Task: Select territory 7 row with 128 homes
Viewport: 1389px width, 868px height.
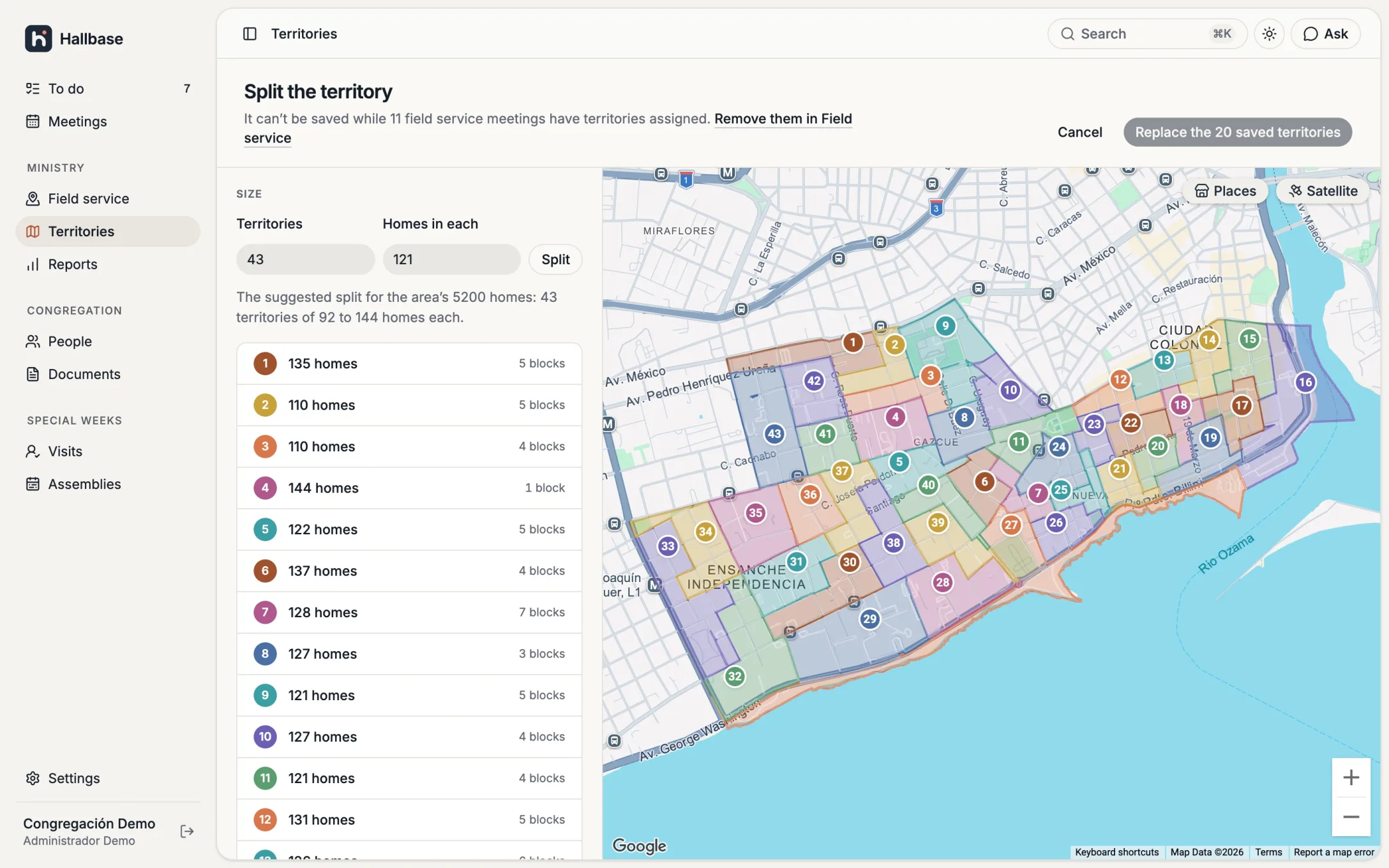Action: point(409,612)
